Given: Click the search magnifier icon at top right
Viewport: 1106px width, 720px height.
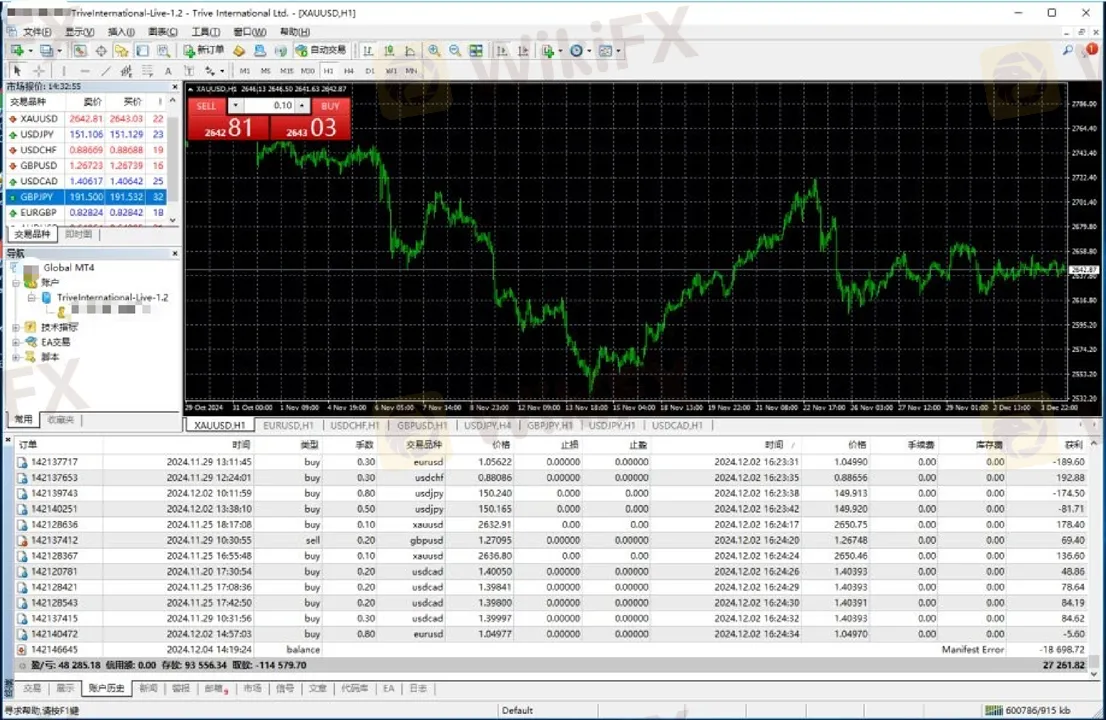Looking at the screenshot, I should tap(1067, 50).
